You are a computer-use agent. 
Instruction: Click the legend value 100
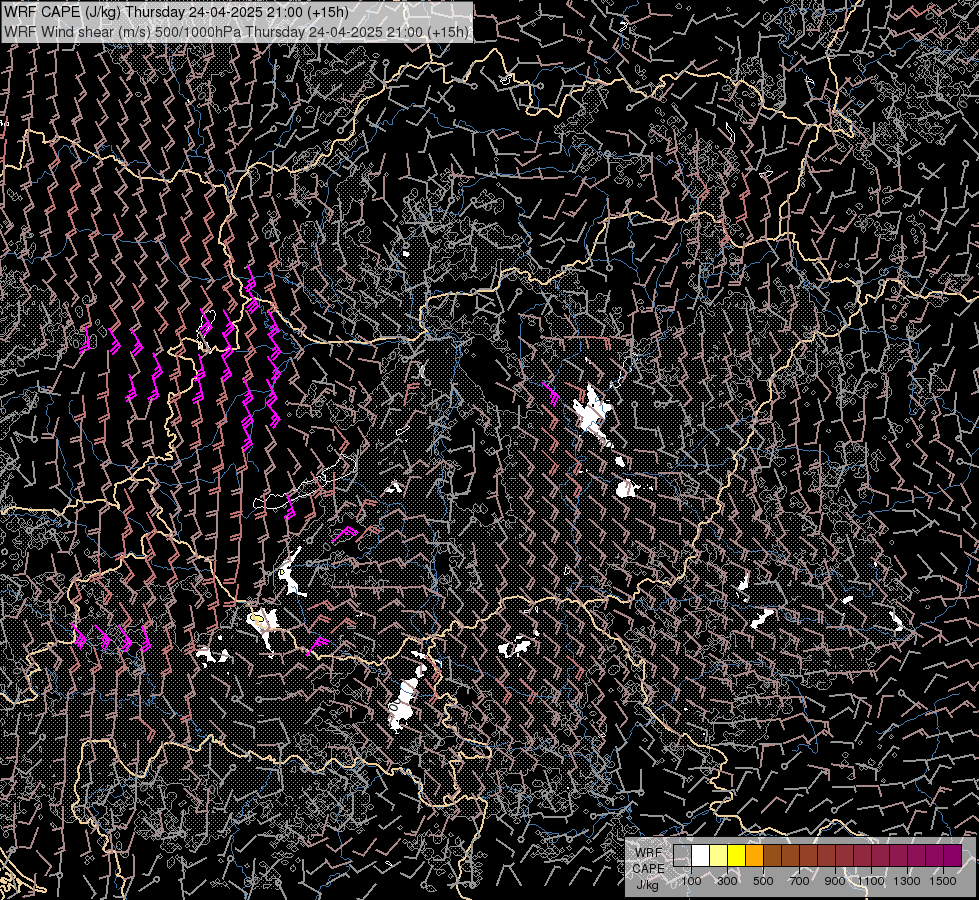pyautogui.click(x=691, y=881)
